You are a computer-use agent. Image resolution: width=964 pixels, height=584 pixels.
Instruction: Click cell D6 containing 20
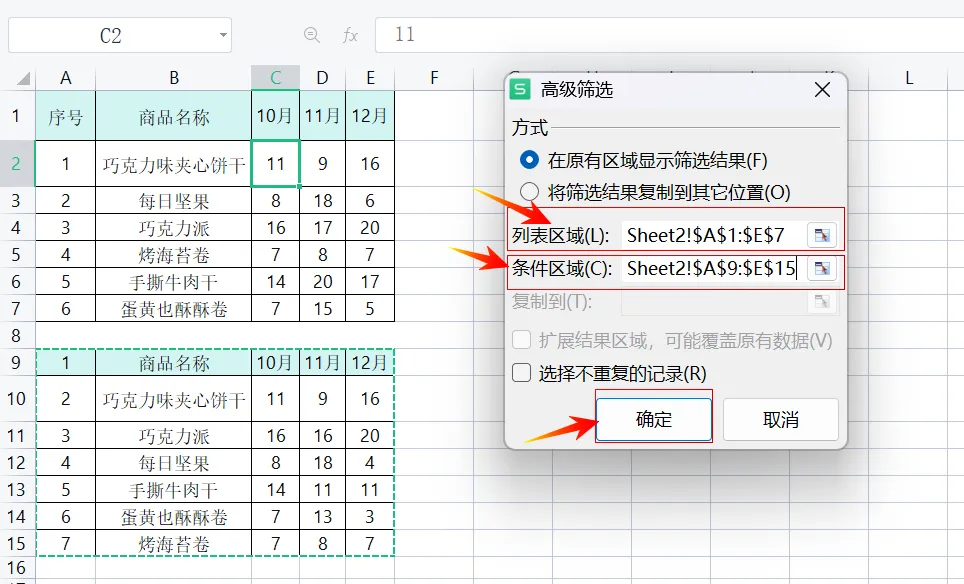click(322, 282)
